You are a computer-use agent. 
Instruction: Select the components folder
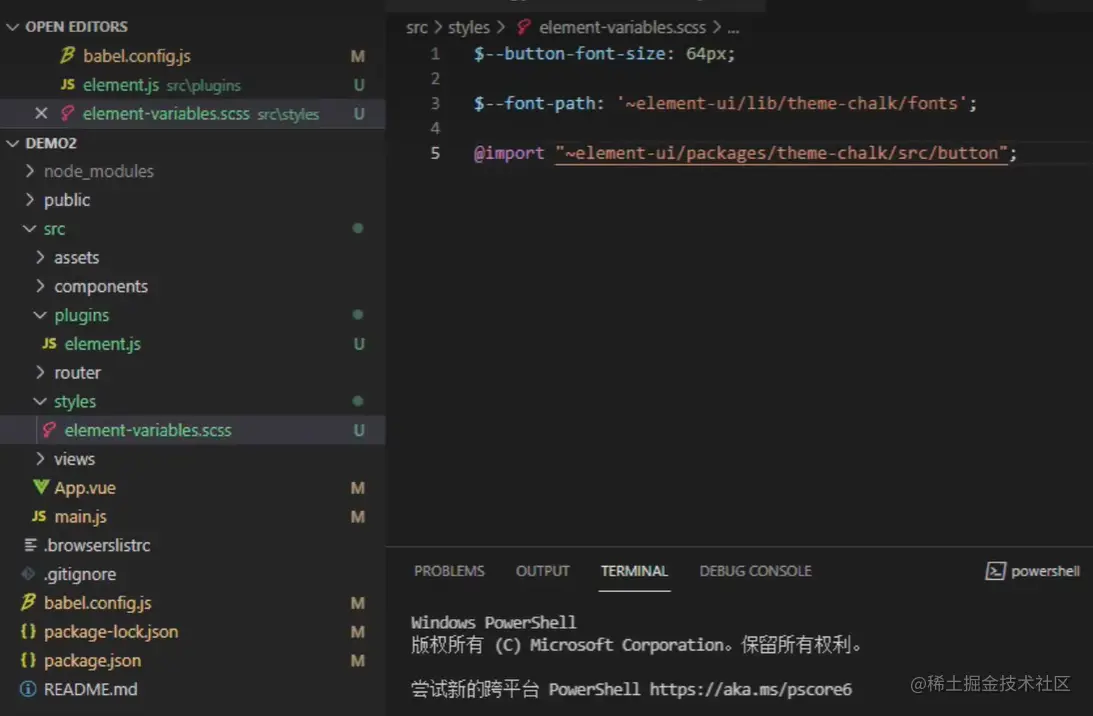[101, 286]
